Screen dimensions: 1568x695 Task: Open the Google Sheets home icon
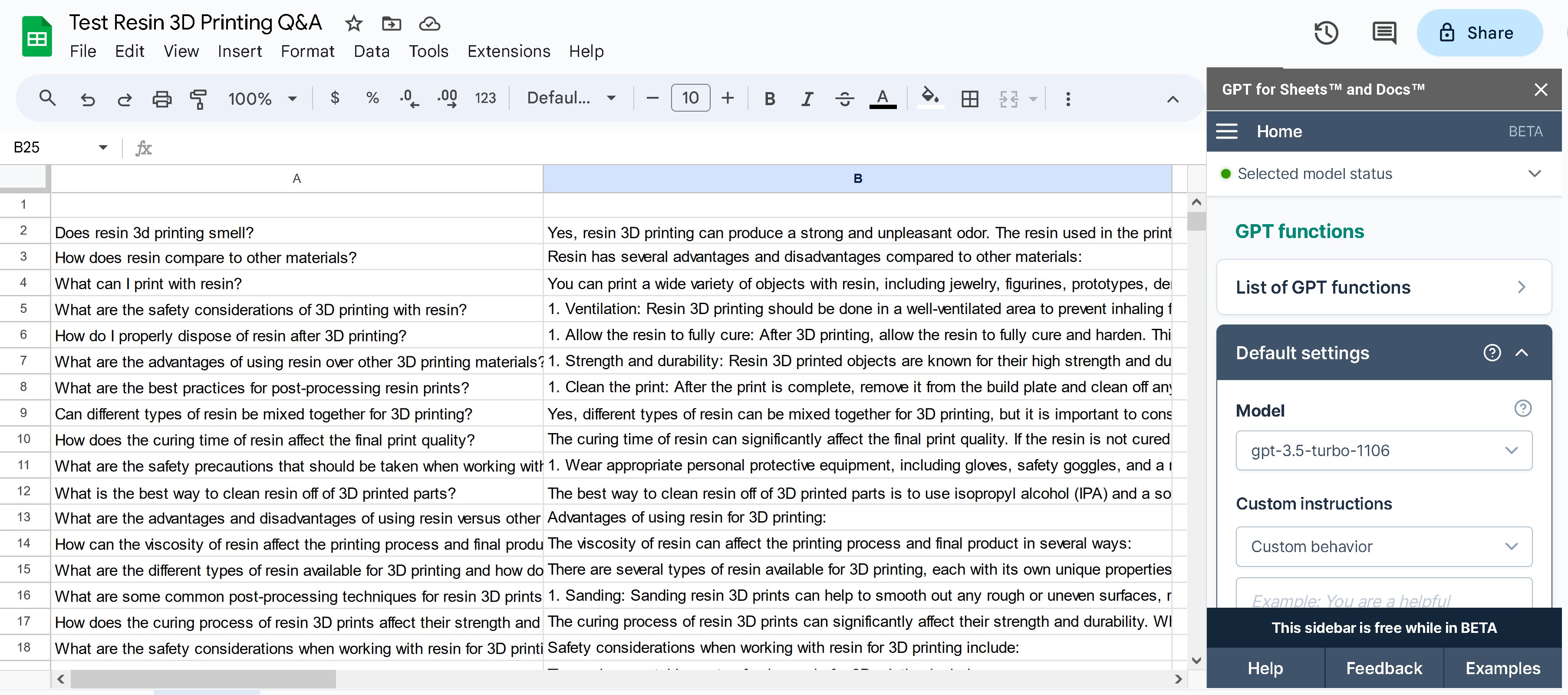[36, 36]
